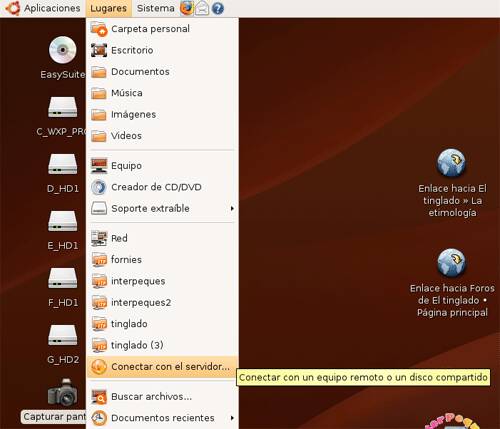The width and height of the screenshot is (500, 429).
Task: Launch Creador de CD/DVD
Action: pos(162,187)
